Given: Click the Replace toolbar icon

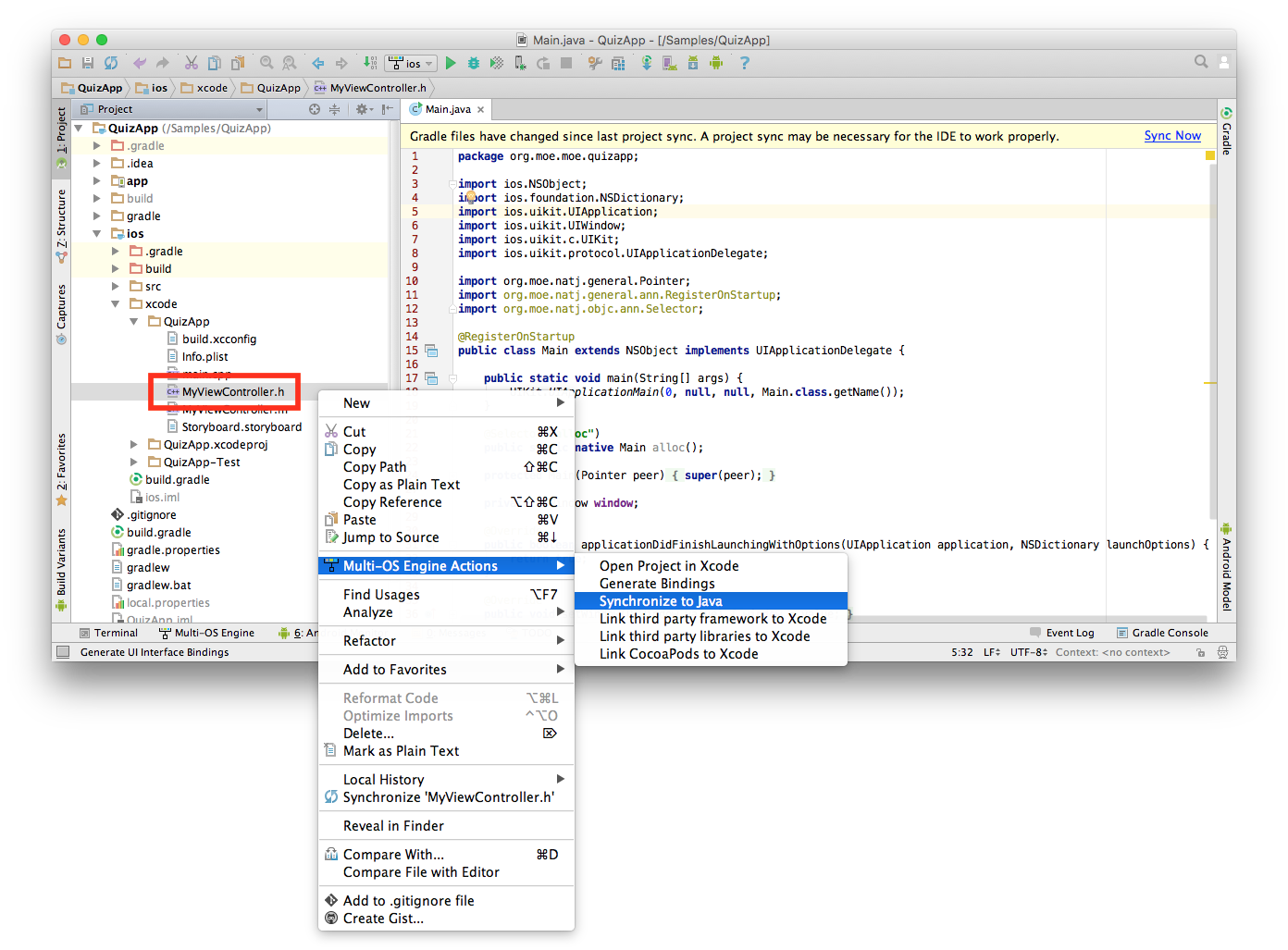Looking at the screenshot, I should (x=290, y=63).
